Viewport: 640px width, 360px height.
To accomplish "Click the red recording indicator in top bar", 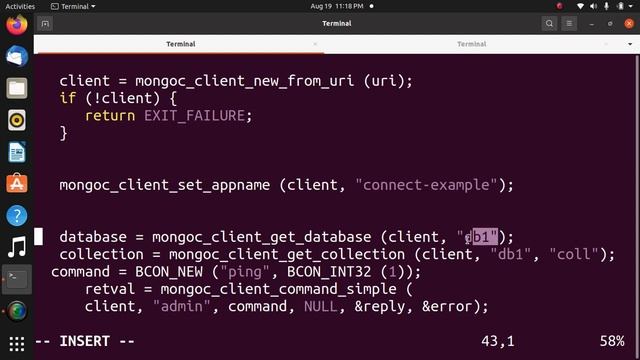I will coord(559,6).
